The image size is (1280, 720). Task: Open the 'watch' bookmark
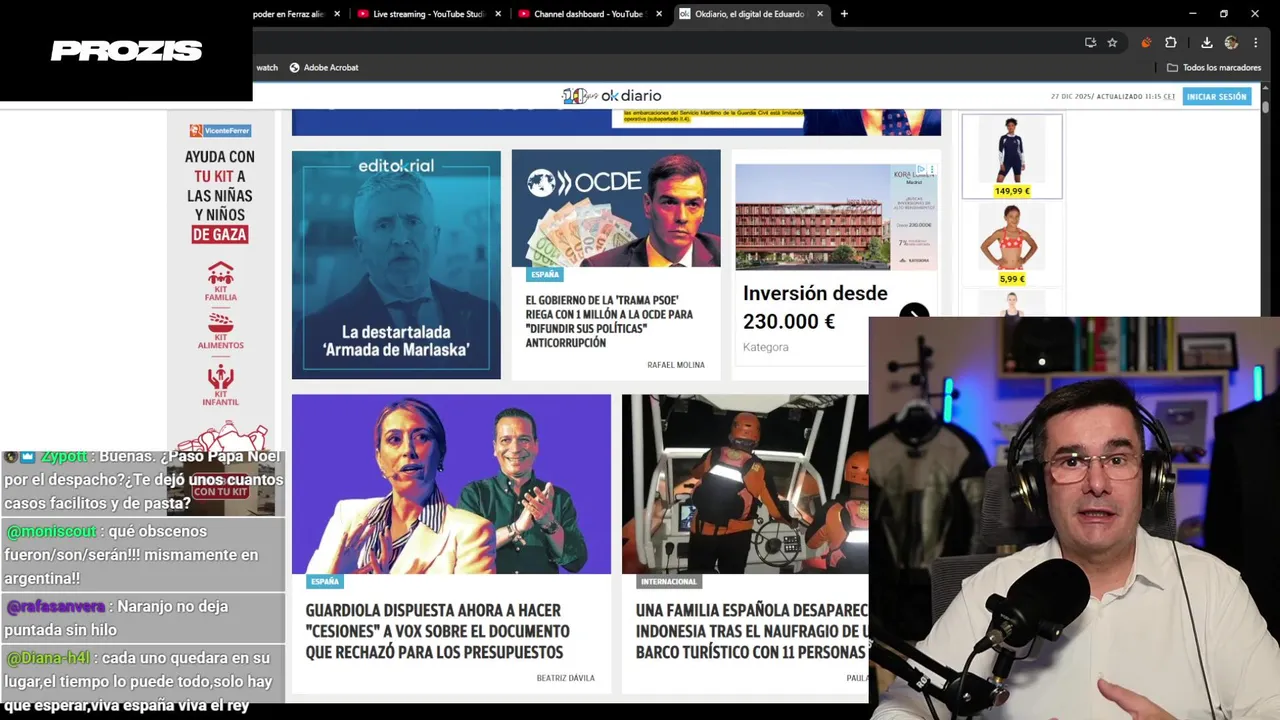[x=267, y=67]
